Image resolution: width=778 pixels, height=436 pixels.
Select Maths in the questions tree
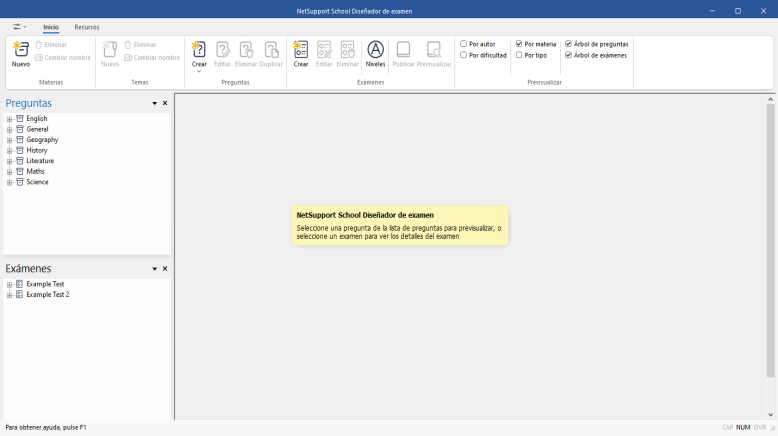pos(35,171)
